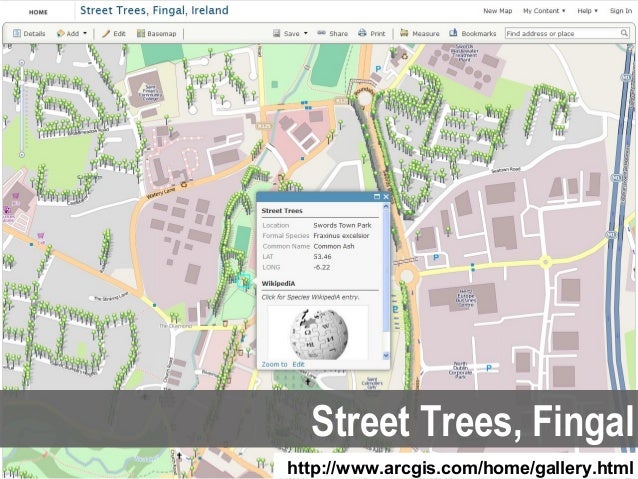Select Swords Town Park location value

click(342, 225)
